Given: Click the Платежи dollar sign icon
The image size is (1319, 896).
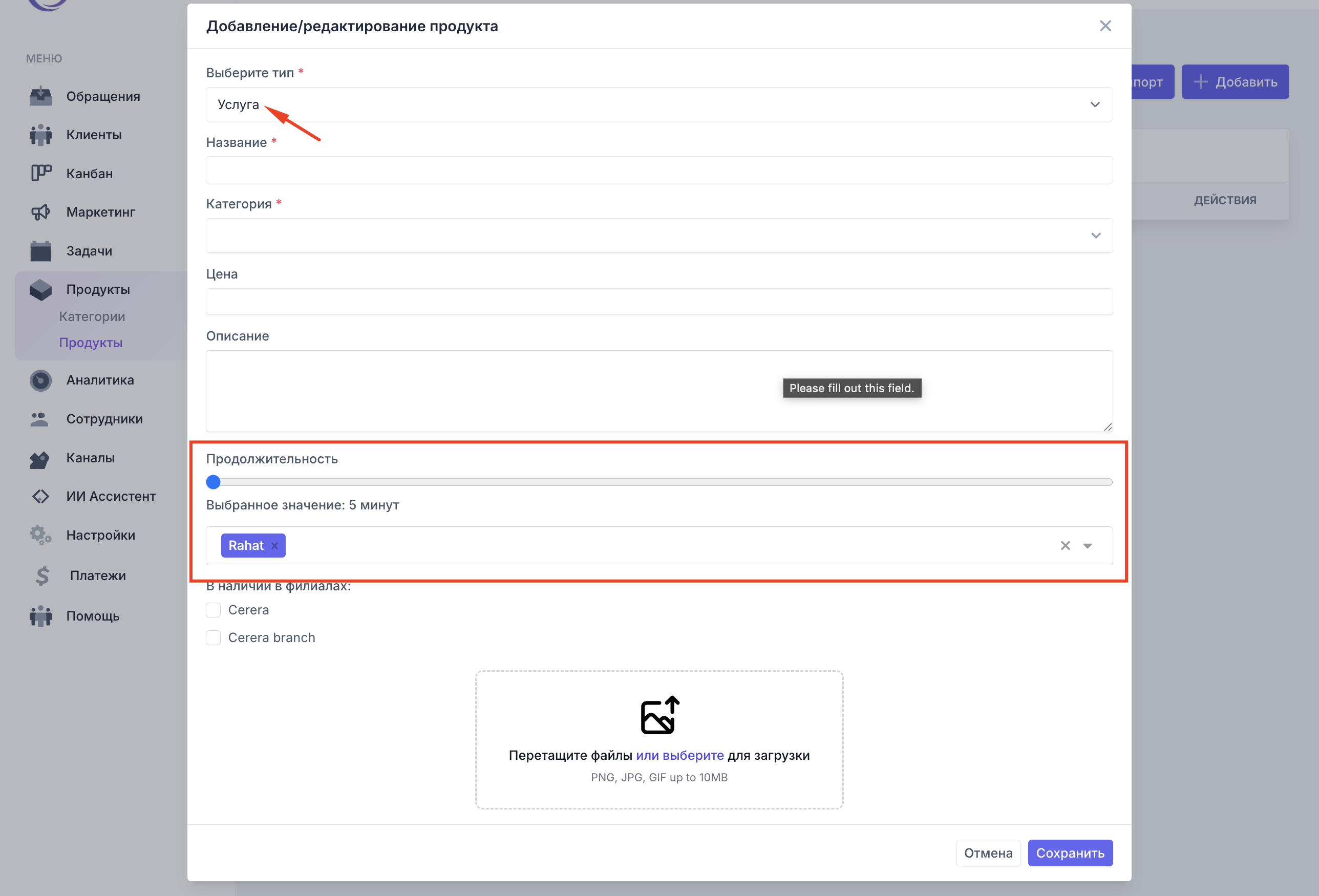Looking at the screenshot, I should click(x=42, y=575).
